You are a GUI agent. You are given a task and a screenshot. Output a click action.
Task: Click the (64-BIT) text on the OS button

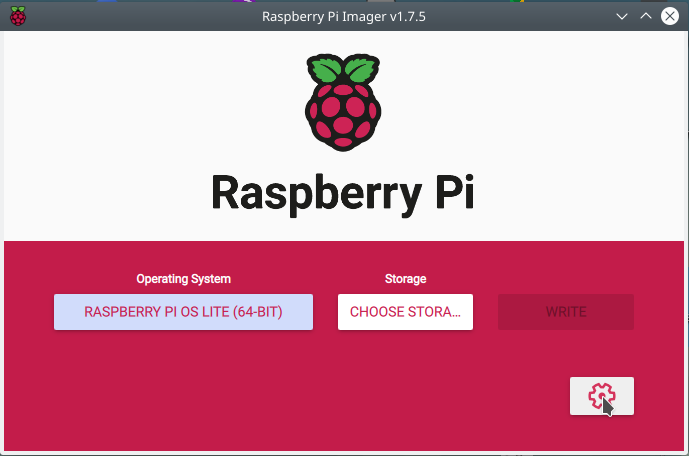pos(257,312)
